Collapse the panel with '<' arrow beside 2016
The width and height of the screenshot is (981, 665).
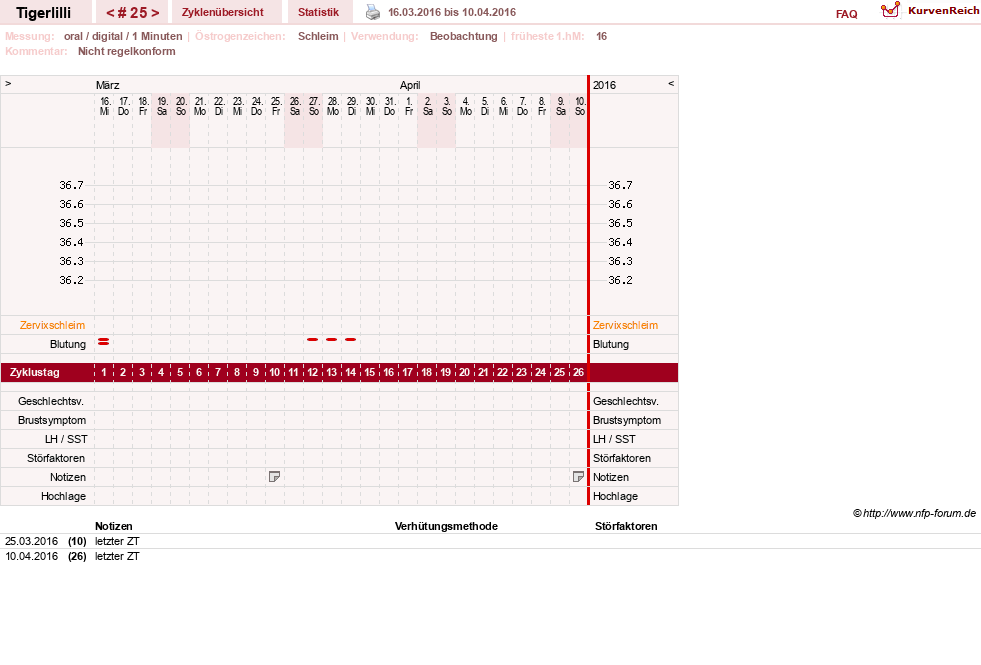click(671, 83)
